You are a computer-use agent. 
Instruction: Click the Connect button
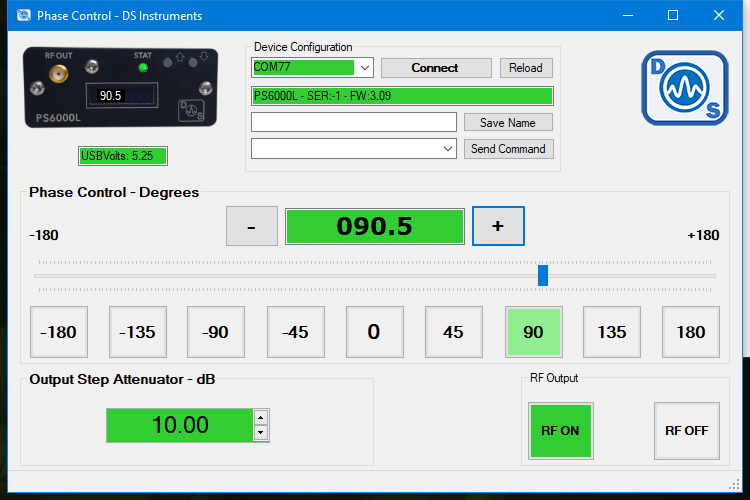point(436,68)
